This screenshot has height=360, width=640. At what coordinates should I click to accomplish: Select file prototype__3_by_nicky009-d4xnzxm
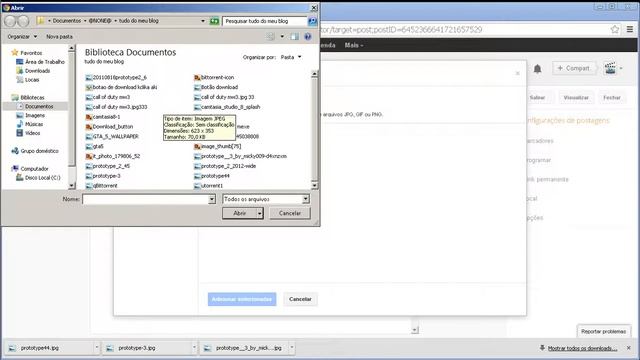pyautogui.click(x=240, y=156)
